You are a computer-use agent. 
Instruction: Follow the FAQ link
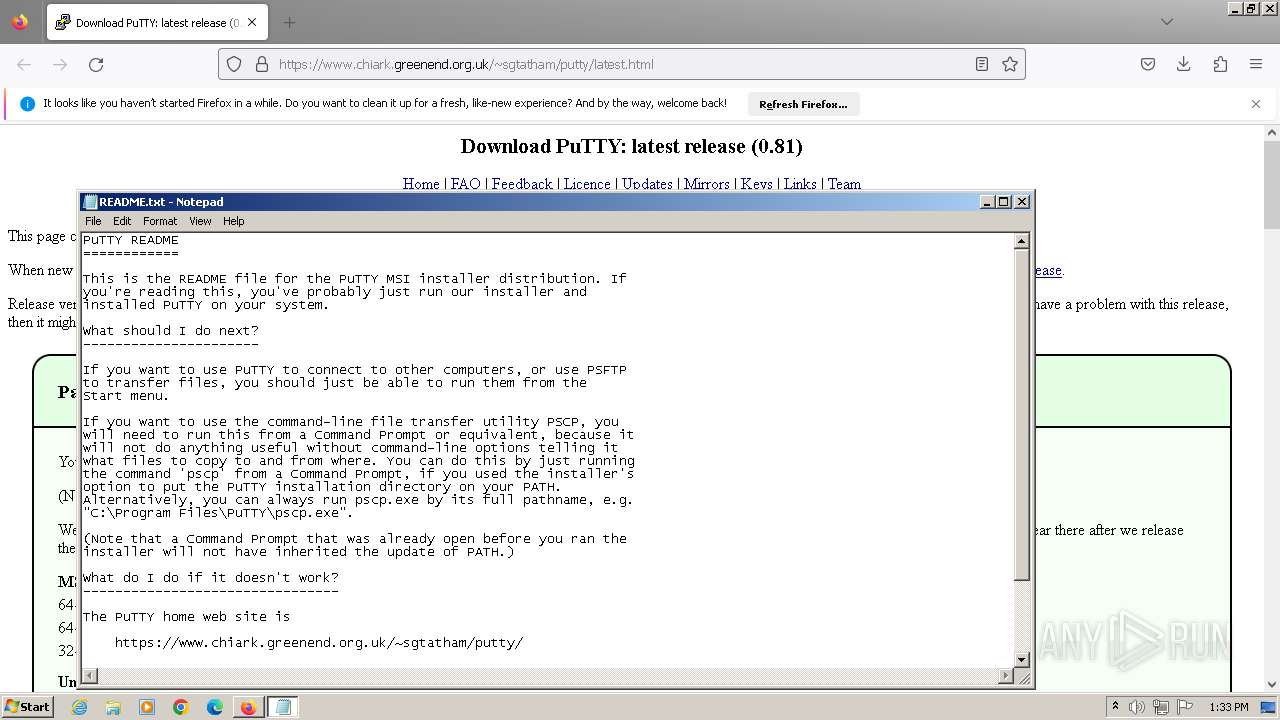click(466, 184)
